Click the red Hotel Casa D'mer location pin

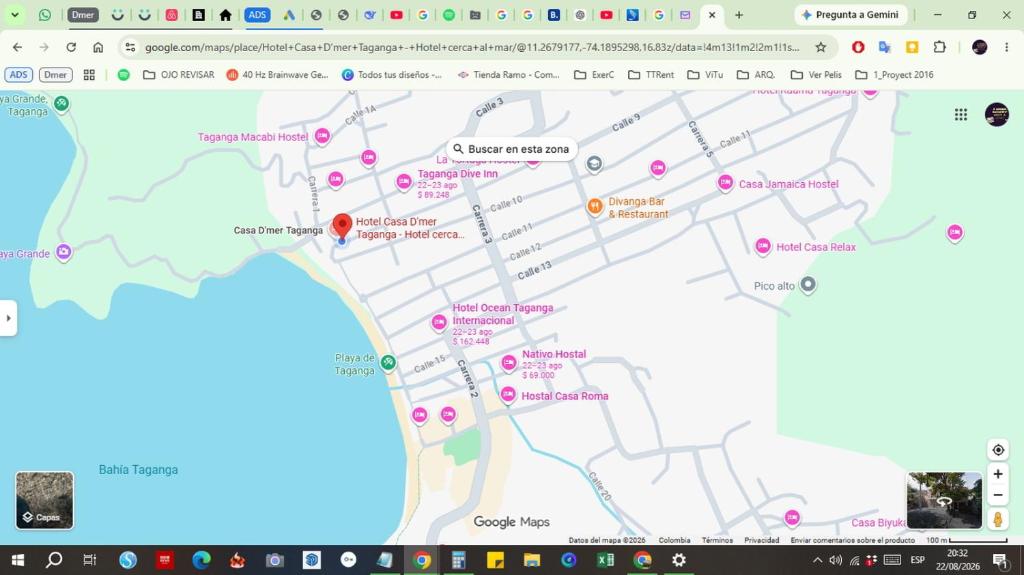coord(342,226)
